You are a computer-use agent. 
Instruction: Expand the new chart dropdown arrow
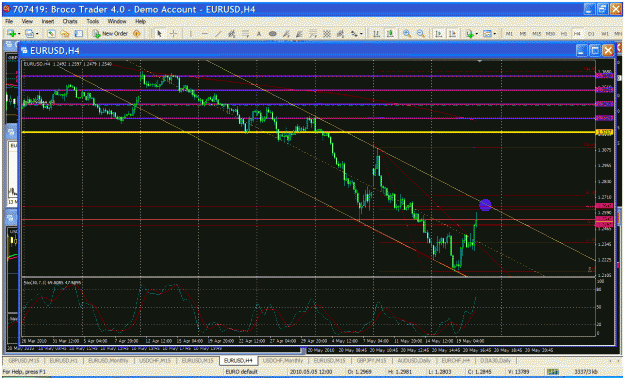pos(19,34)
